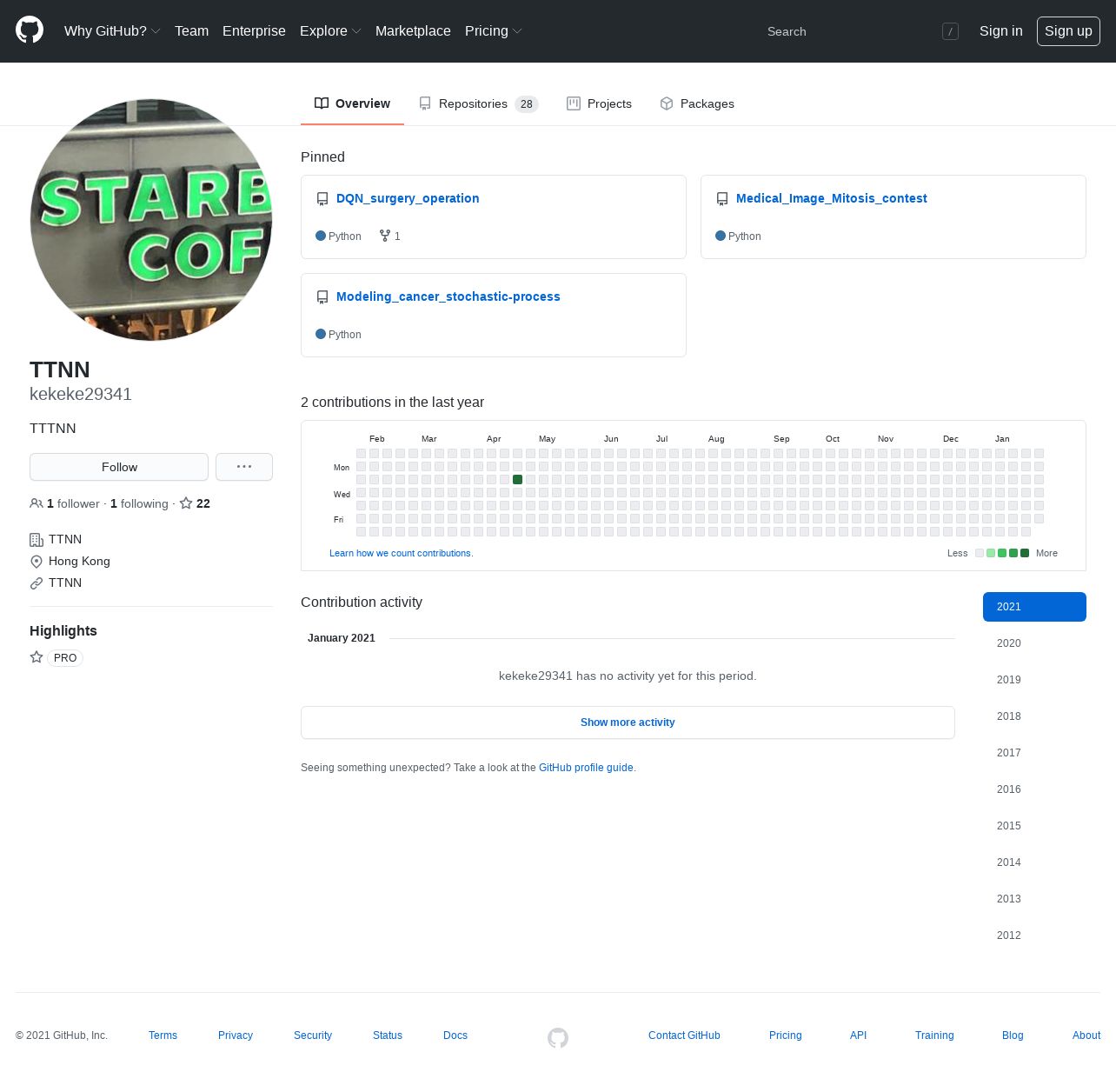Click the Overview book icon
The image size is (1116, 1092).
[x=322, y=103]
